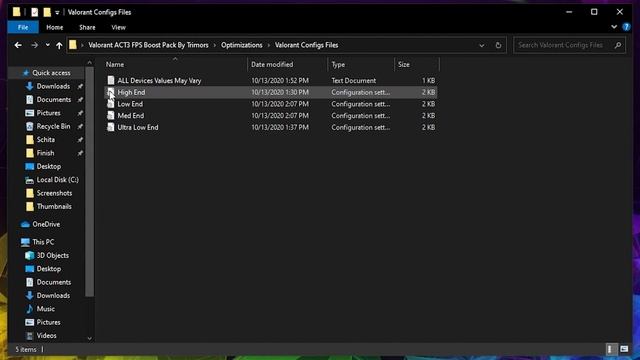Click the Text Document type cell
Viewport: 640px width, 360px height.
pyautogui.click(x=353, y=81)
